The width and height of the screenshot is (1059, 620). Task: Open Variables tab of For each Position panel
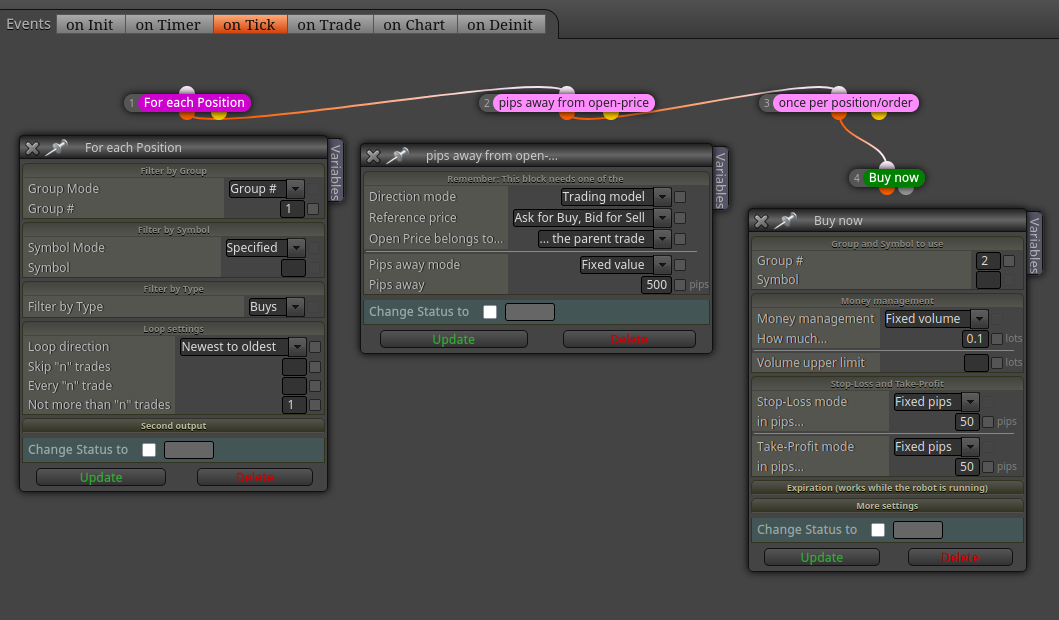pyautogui.click(x=335, y=171)
